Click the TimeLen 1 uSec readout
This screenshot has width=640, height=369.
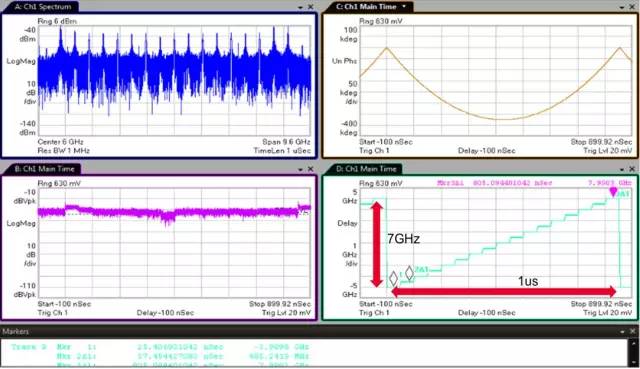pyautogui.click(x=282, y=151)
